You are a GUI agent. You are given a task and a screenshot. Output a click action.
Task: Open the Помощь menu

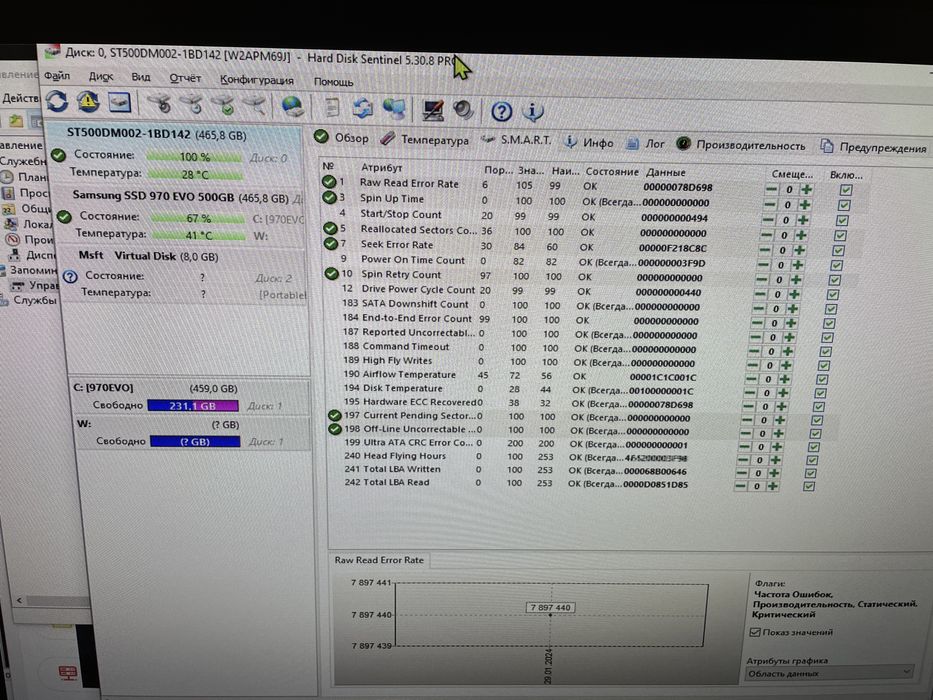tap(333, 82)
